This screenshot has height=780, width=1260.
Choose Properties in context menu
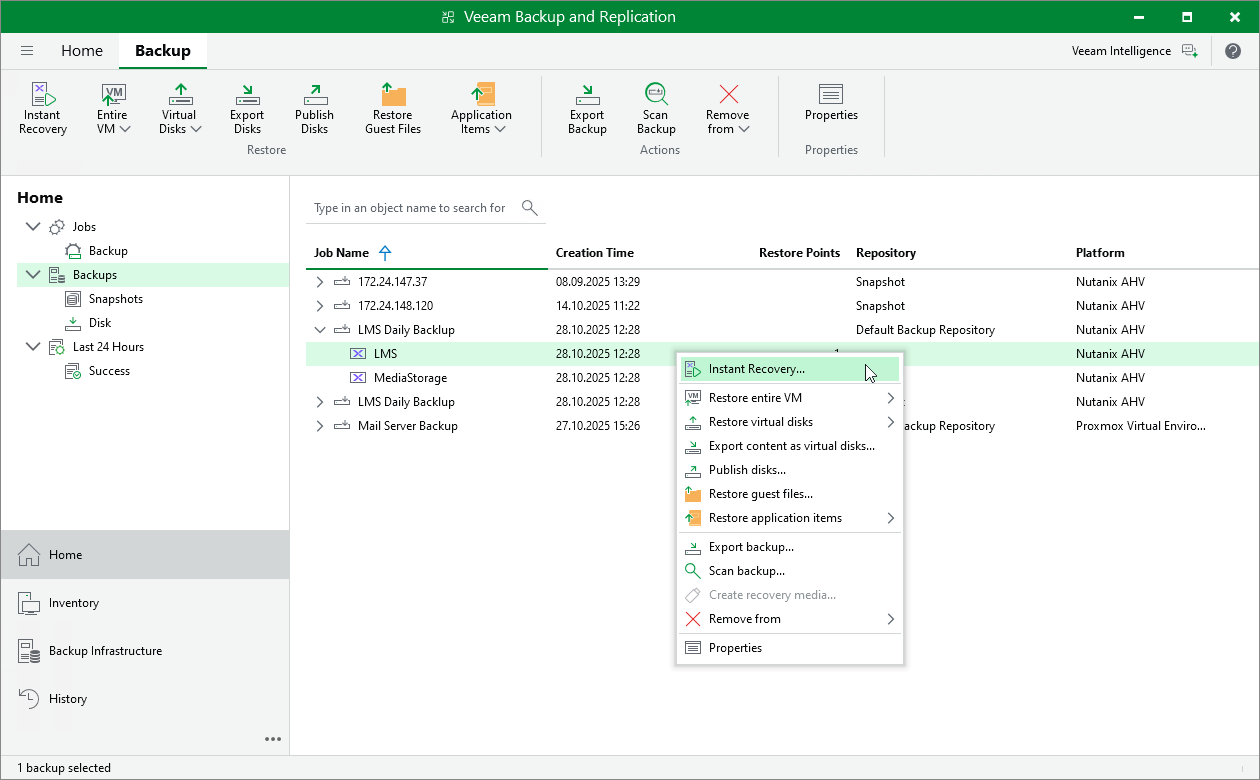click(x=789, y=648)
